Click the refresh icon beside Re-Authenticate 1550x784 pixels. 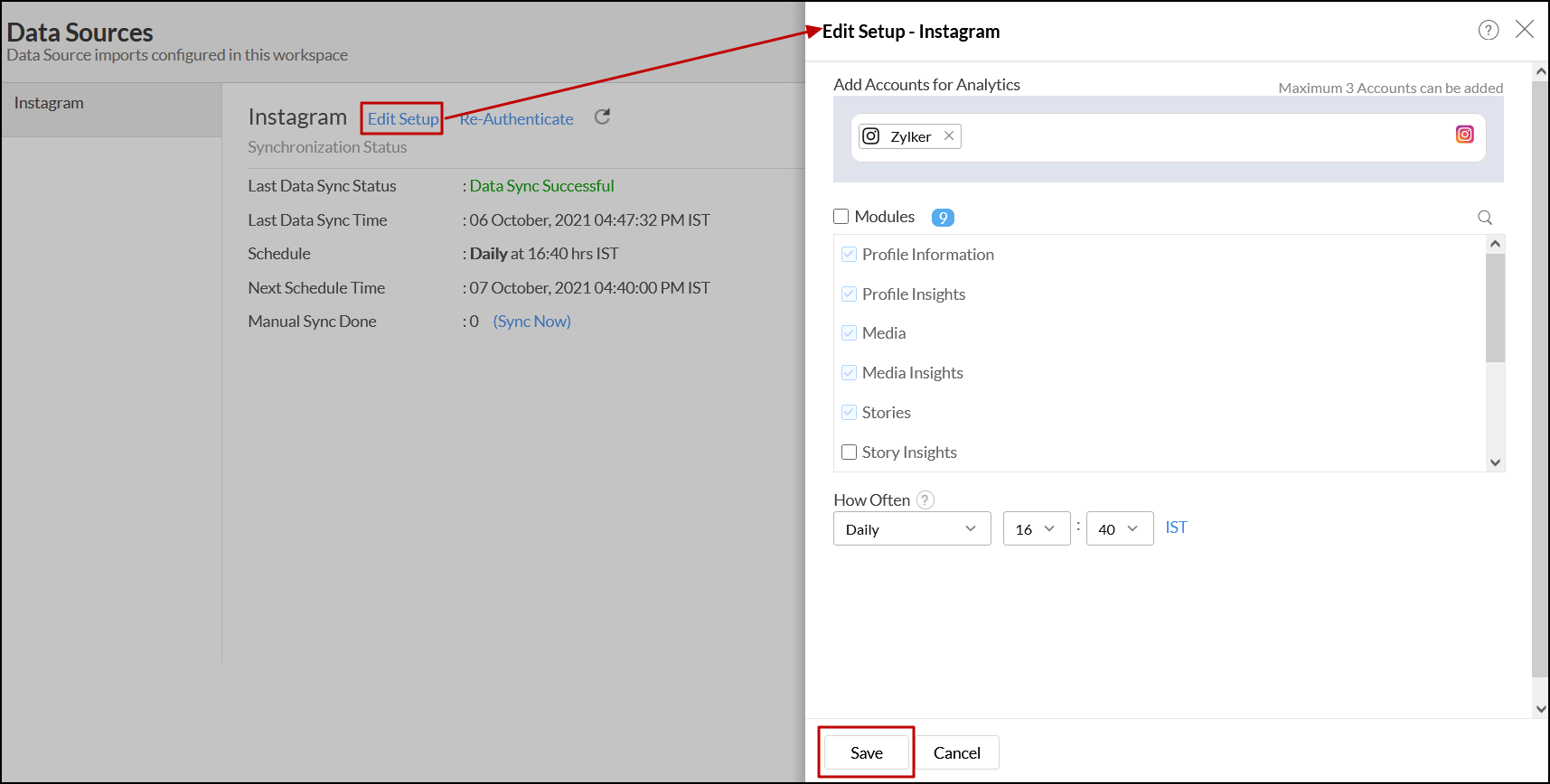tap(602, 117)
